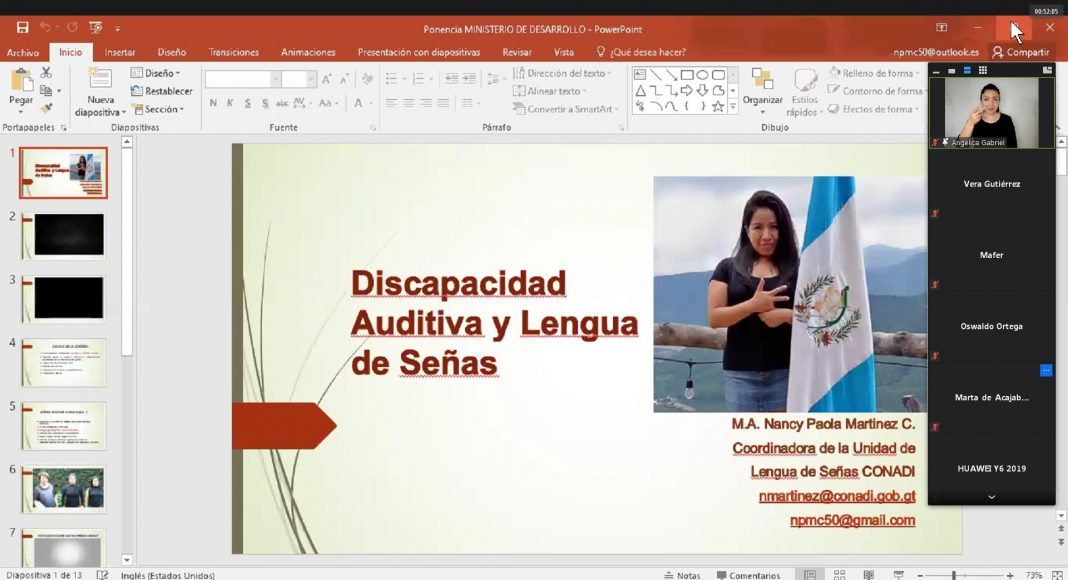Viewport: 1068px width, 580px height.
Task: Adjust the zoom slider in status bar
Action: [953, 575]
